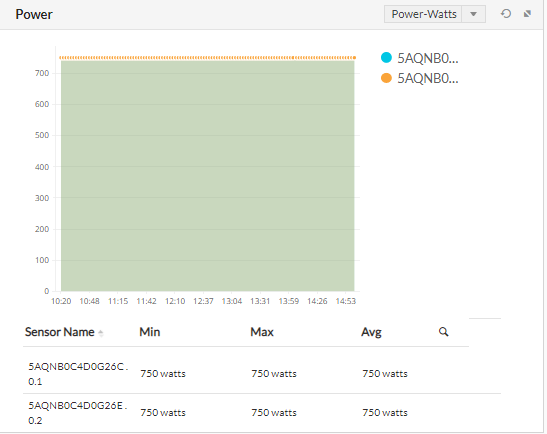This screenshot has height=434, width=547.
Task: Click the 14:53 time axis label
Action: click(x=346, y=301)
